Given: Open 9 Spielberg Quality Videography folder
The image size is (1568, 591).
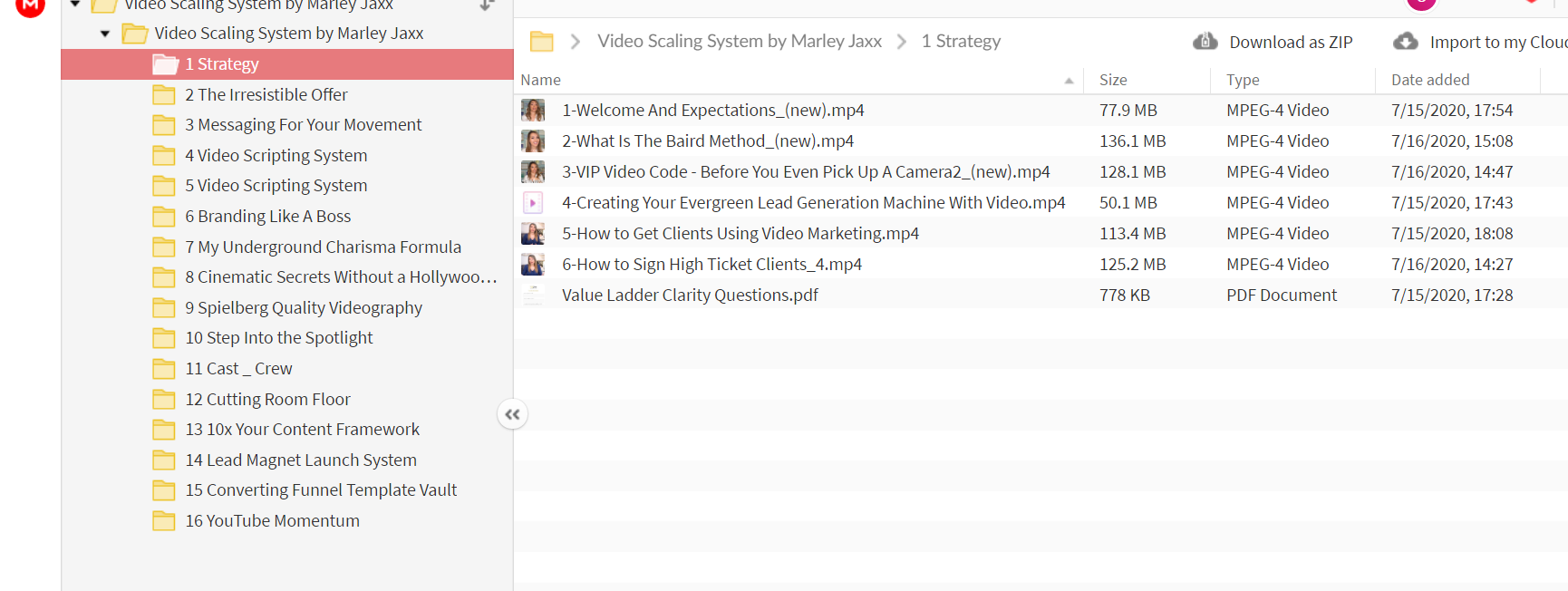Looking at the screenshot, I should click(x=304, y=308).
